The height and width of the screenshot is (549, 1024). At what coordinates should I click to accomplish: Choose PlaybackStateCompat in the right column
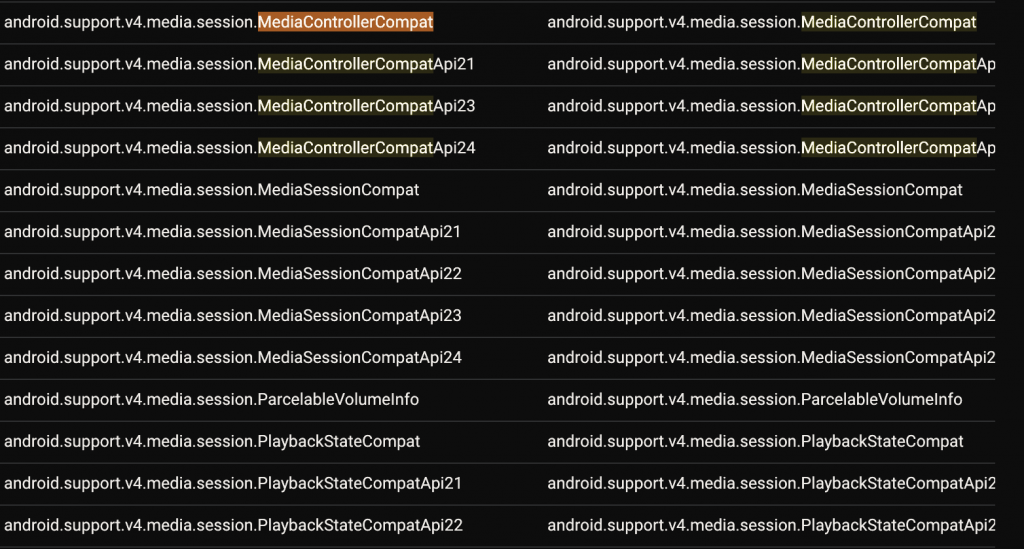[x=755, y=441]
